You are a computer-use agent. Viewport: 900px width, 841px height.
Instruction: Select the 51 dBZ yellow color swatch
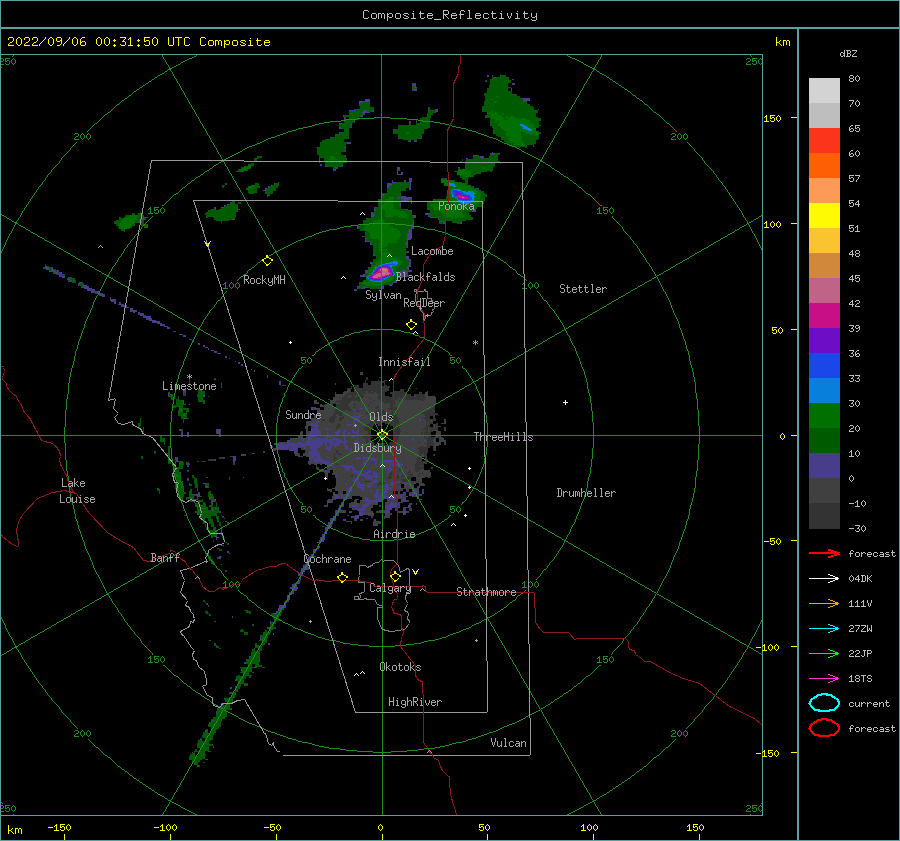coord(824,216)
